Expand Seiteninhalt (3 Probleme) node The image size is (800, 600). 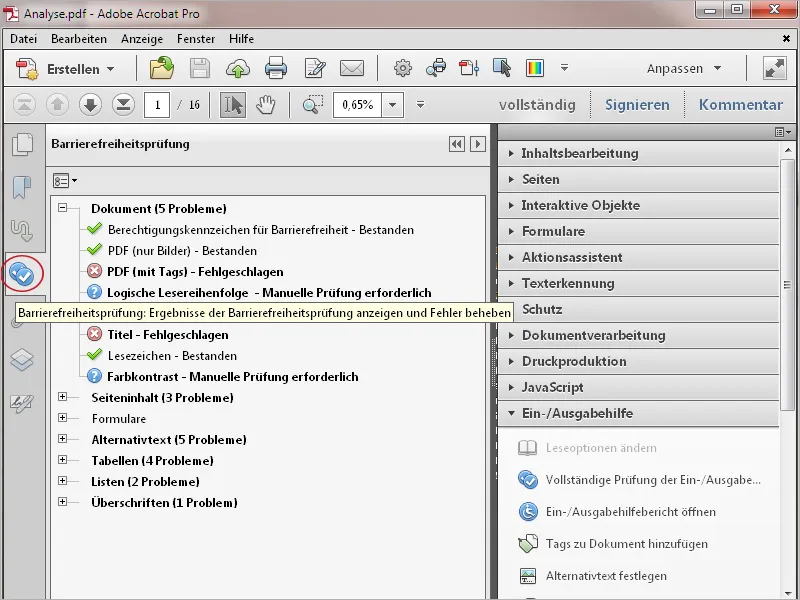[62, 396]
